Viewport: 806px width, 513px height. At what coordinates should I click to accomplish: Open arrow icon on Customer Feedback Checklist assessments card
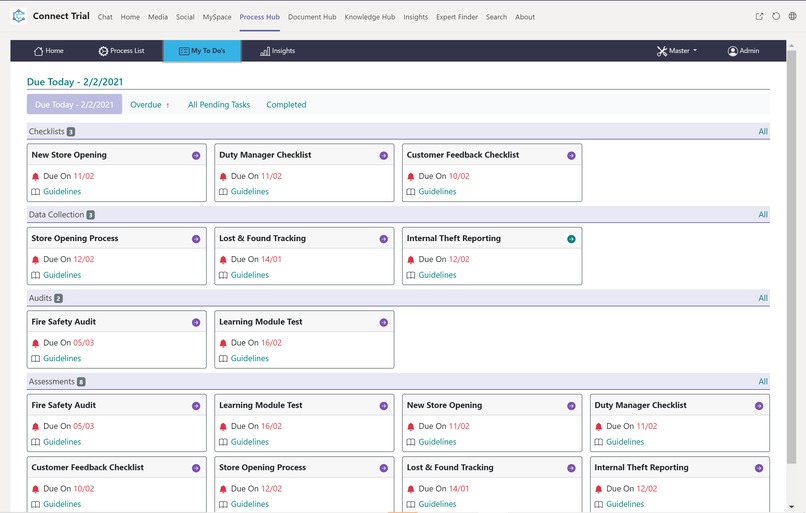coord(196,468)
